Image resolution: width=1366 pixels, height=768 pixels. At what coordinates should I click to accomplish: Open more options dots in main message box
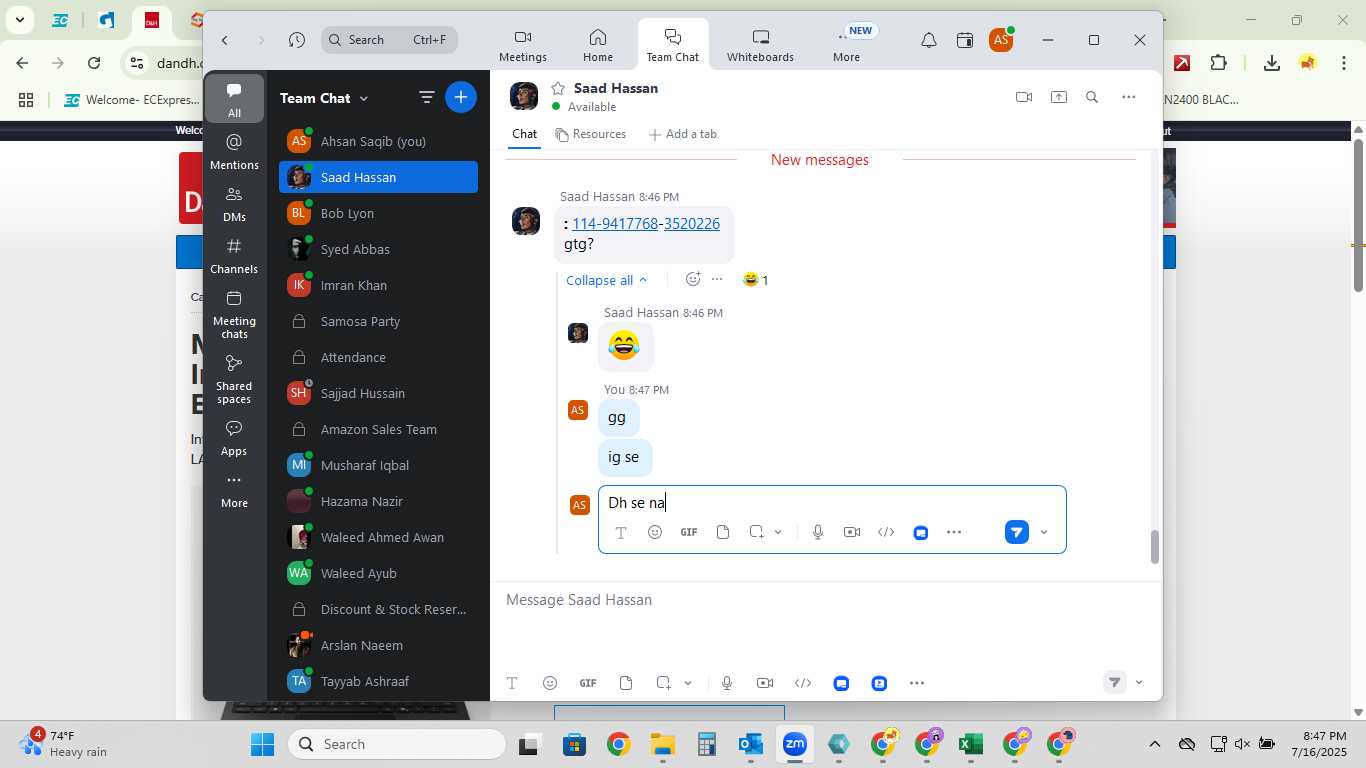click(917, 683)
